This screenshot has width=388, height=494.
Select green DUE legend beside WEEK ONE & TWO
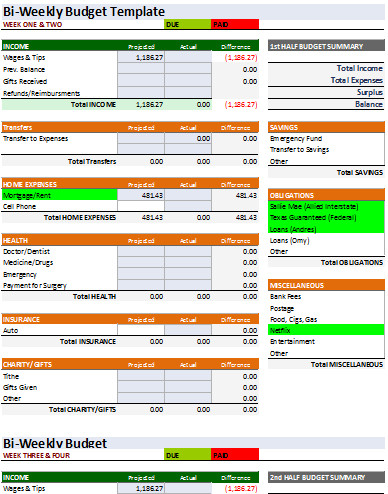pyautogui.click(x=187, y=24)
